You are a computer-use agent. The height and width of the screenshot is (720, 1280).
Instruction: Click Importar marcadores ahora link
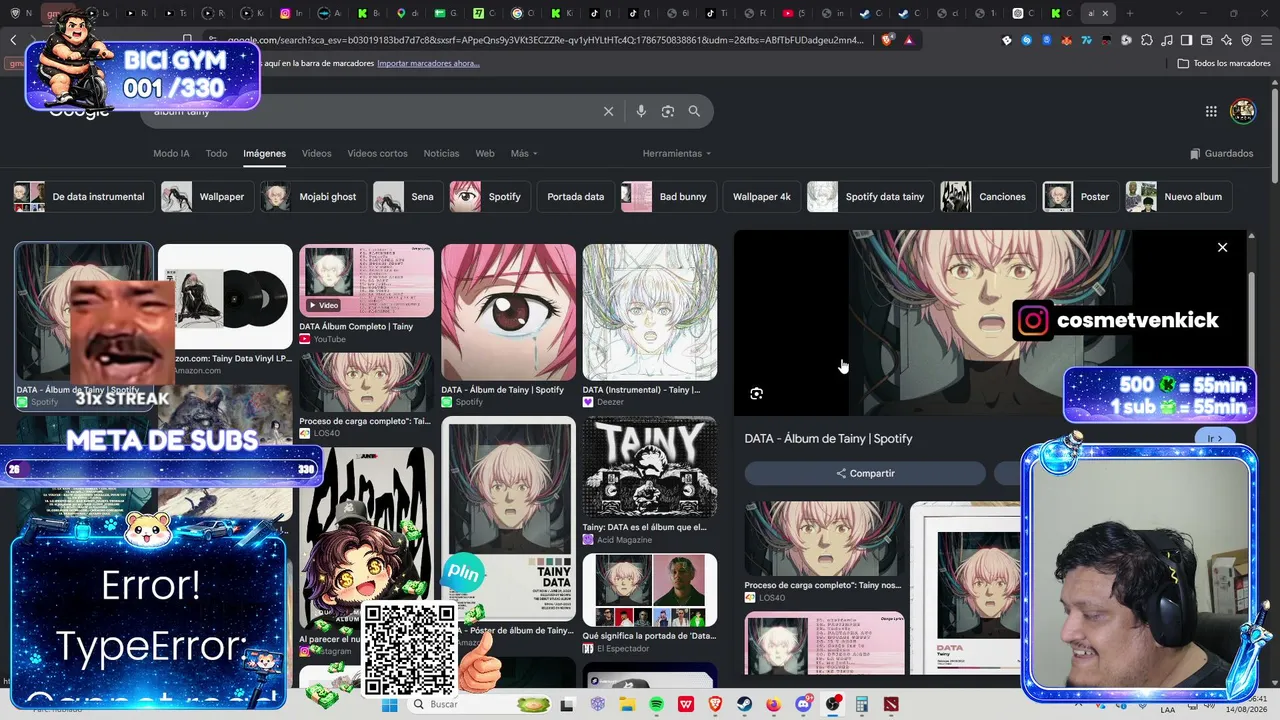coord(428,63)
